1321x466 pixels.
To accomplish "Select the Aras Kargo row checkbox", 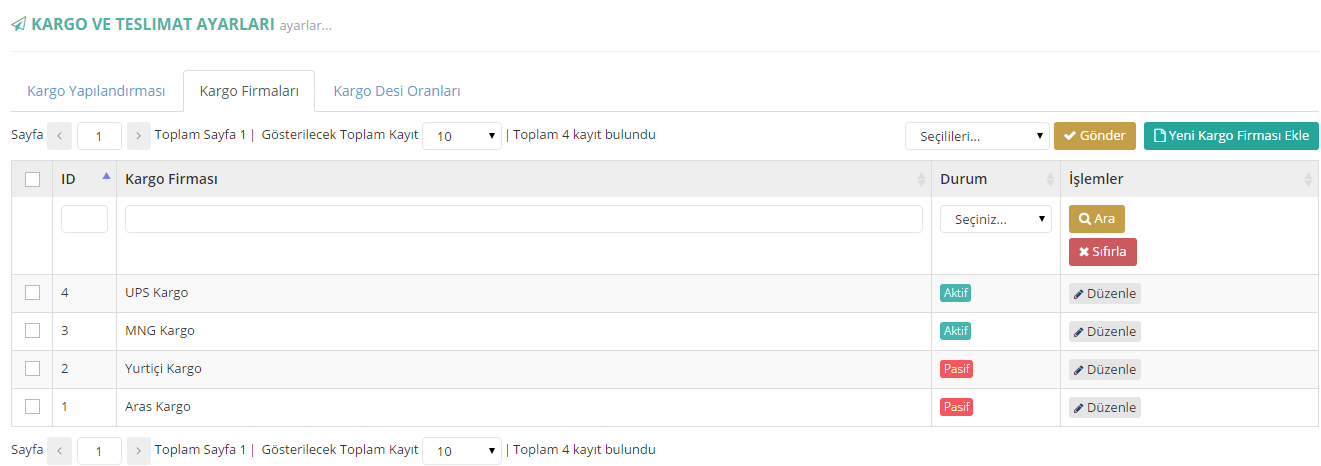I will pos(32,407).
